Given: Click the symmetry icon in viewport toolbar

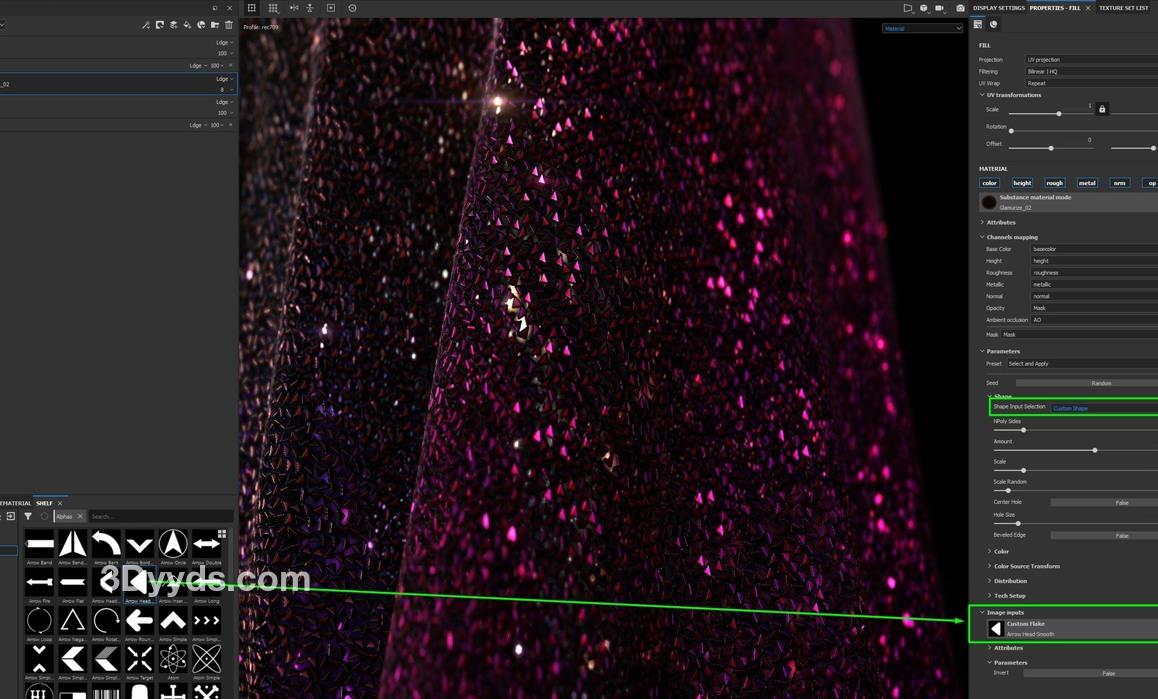Looking at the screenshot, I should tap(294, 8).
